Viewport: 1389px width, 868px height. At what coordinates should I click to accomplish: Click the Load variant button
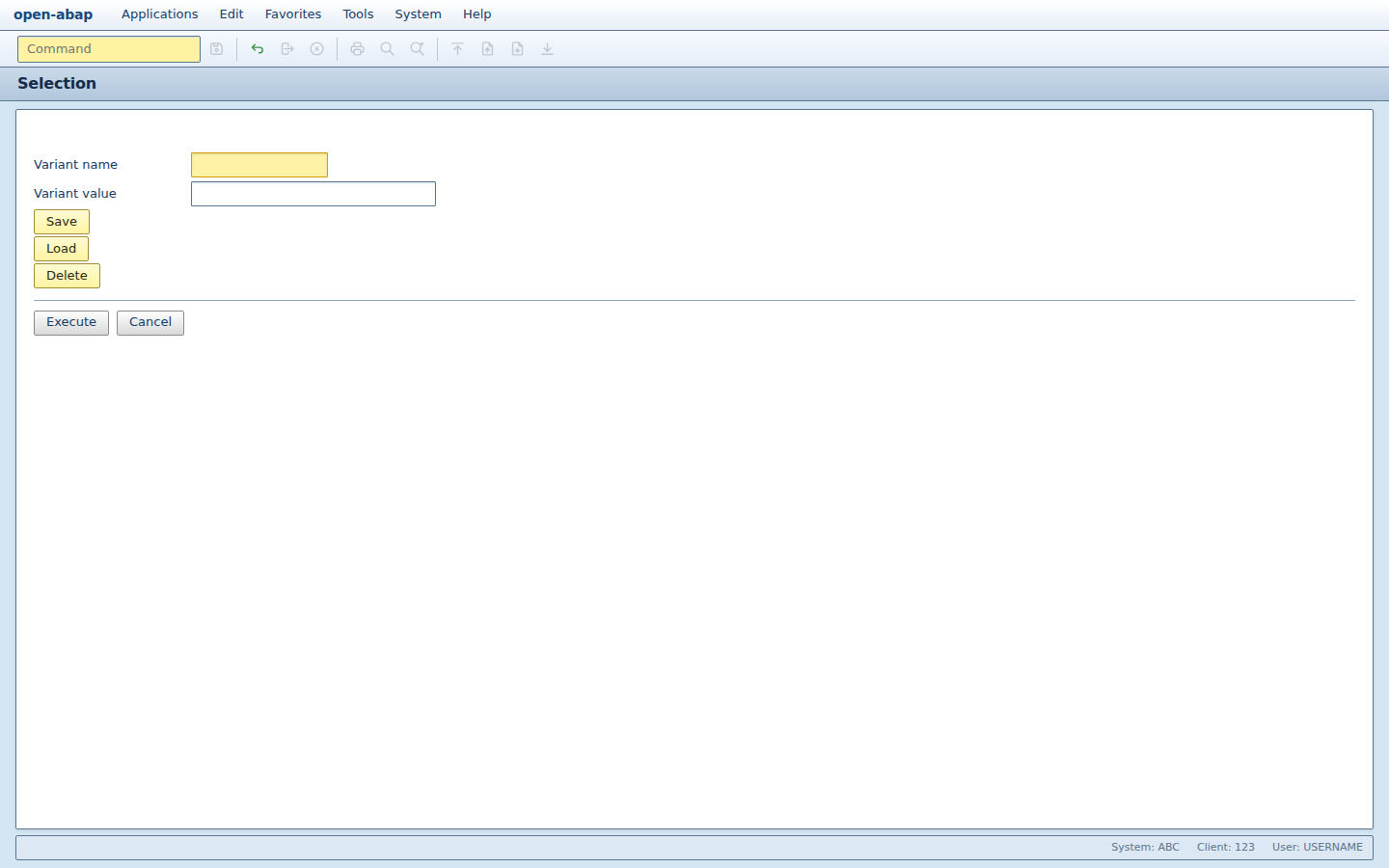pos(61,249)
